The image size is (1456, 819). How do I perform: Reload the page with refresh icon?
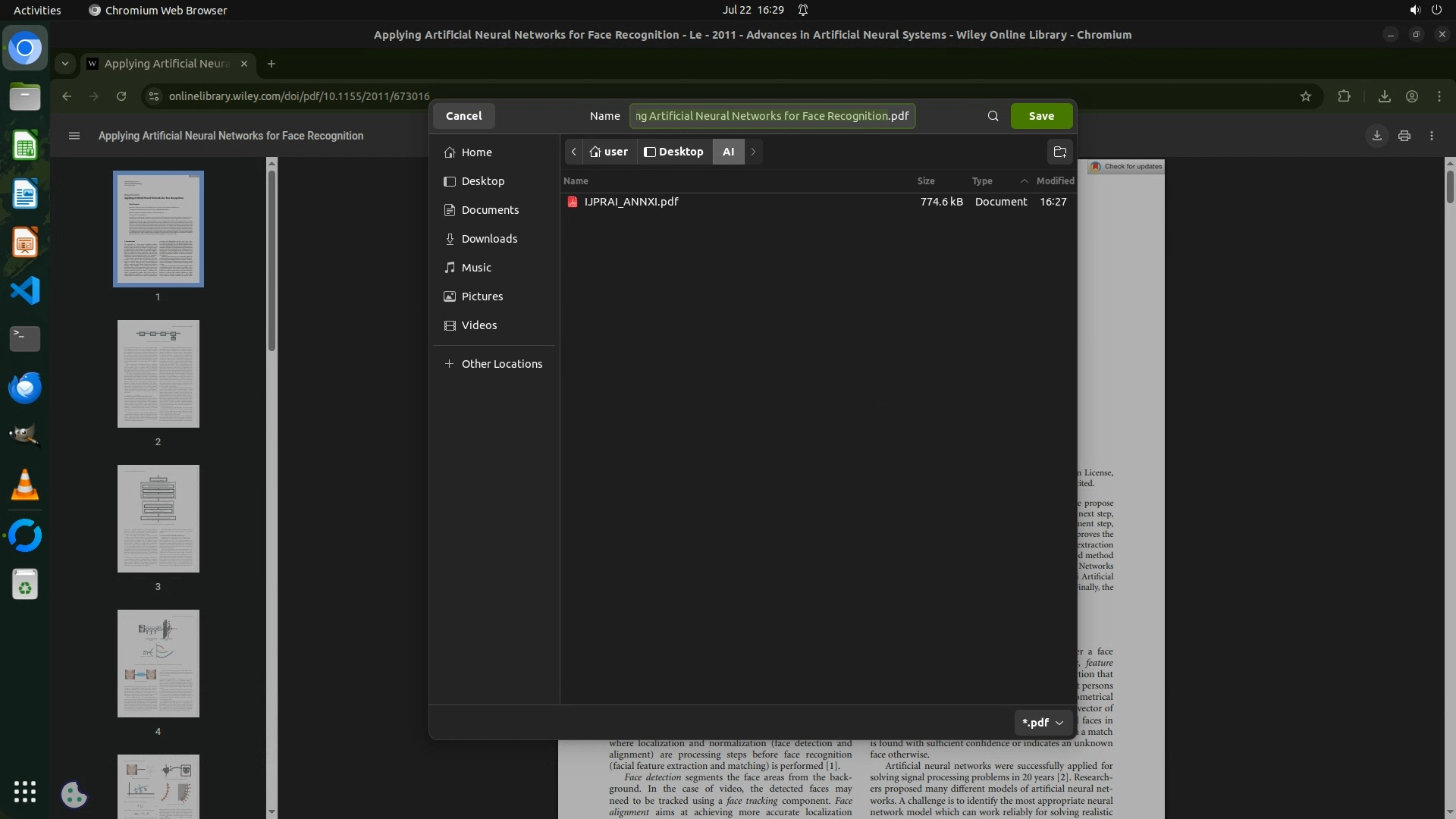[121, 96]
